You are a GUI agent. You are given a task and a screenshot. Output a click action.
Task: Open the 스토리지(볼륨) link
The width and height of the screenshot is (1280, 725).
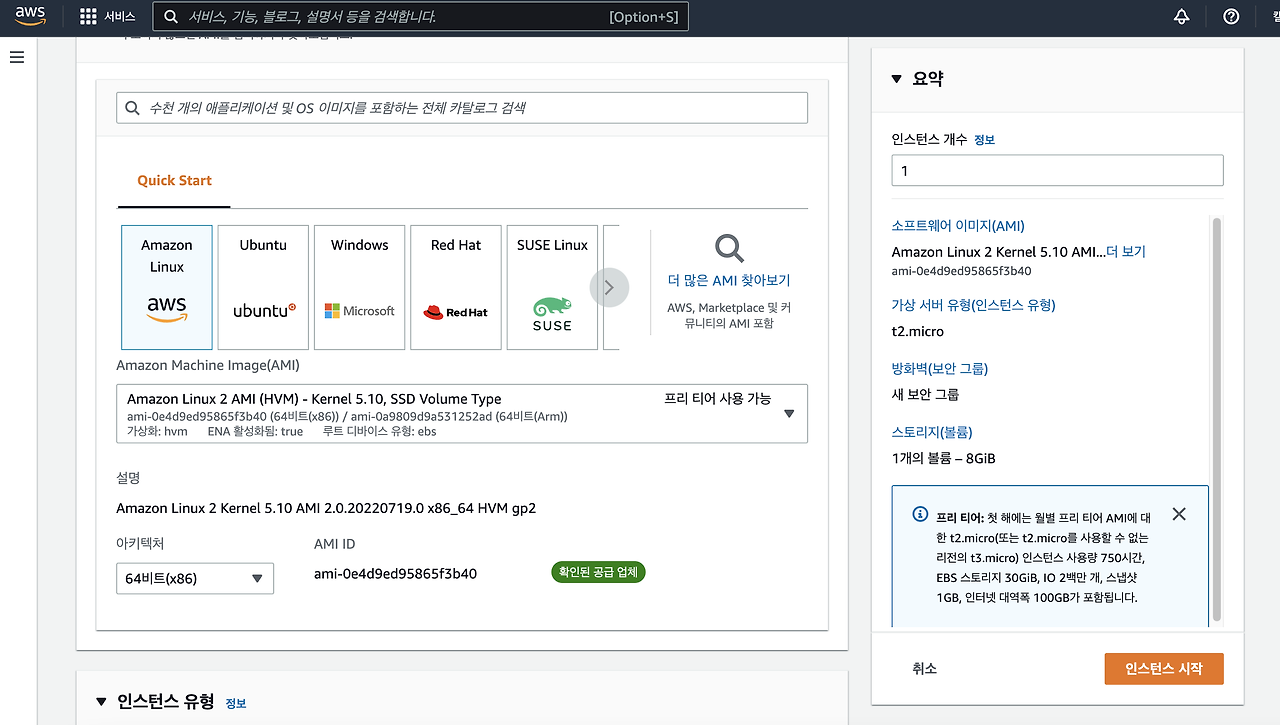pyautogui.click(x=932, y=433)
